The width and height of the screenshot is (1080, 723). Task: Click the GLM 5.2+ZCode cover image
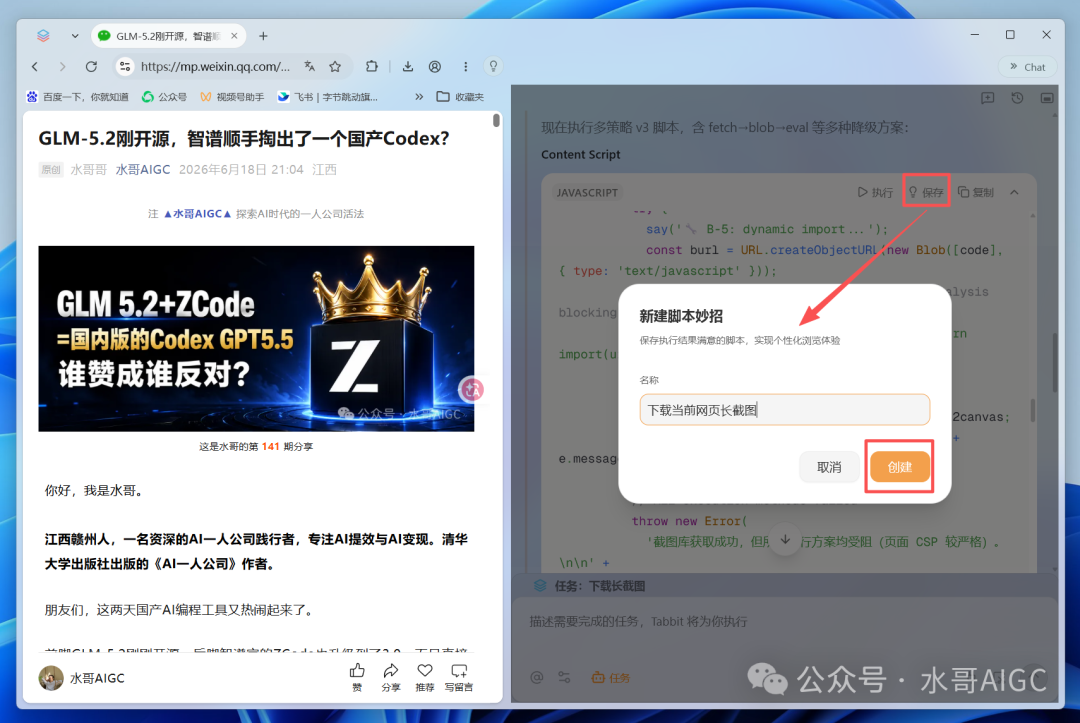[x=256, y=339]
